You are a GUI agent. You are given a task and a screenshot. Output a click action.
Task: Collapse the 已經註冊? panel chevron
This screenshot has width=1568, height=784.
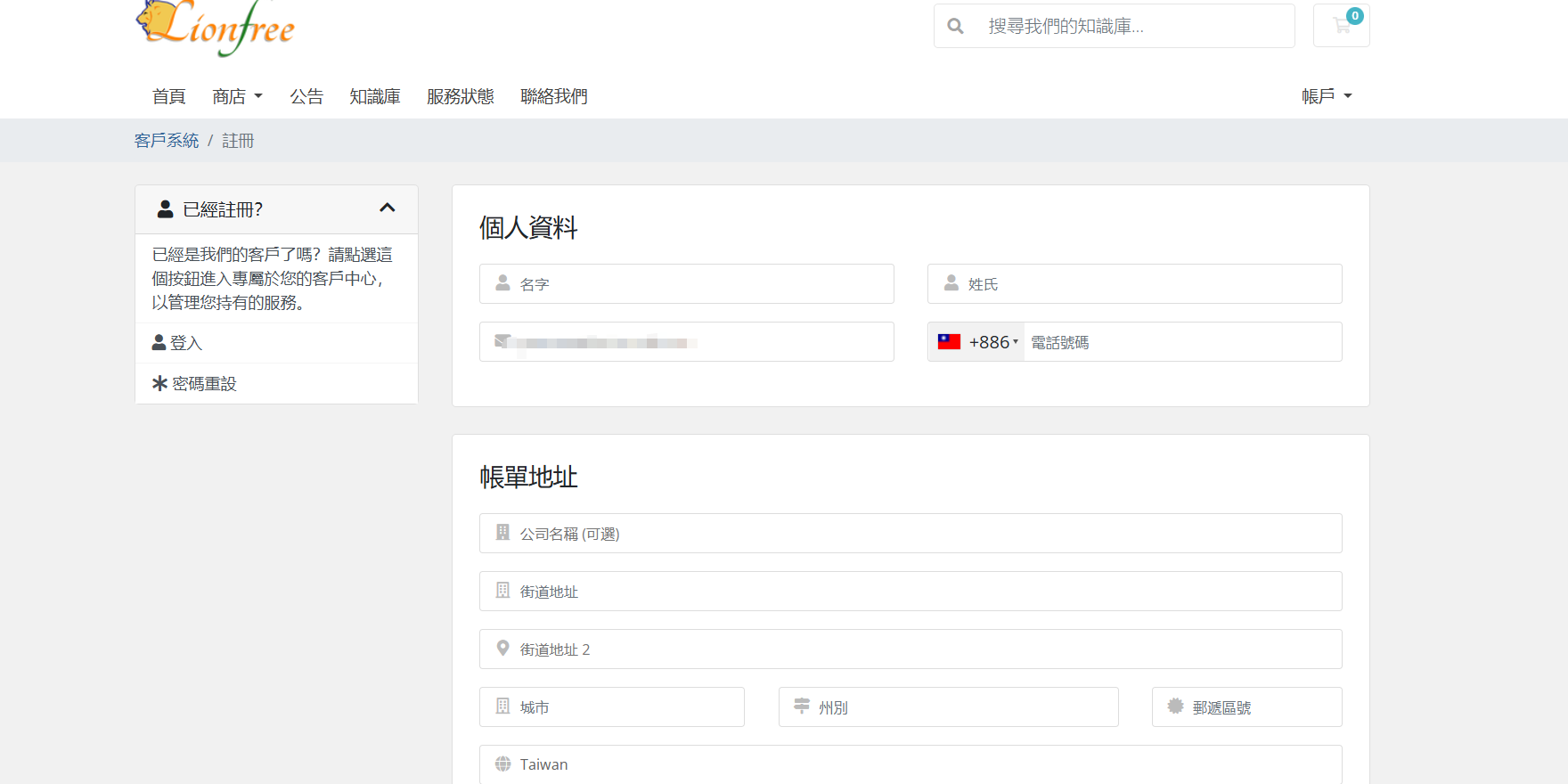387,208
